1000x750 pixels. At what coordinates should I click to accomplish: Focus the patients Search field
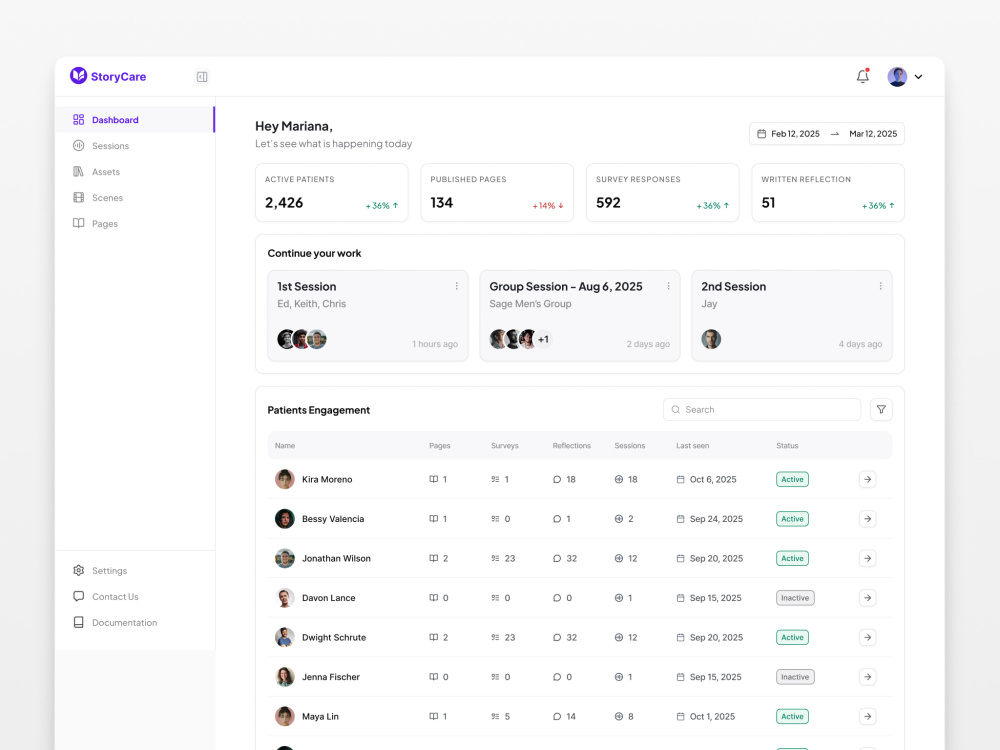[762, 409]
